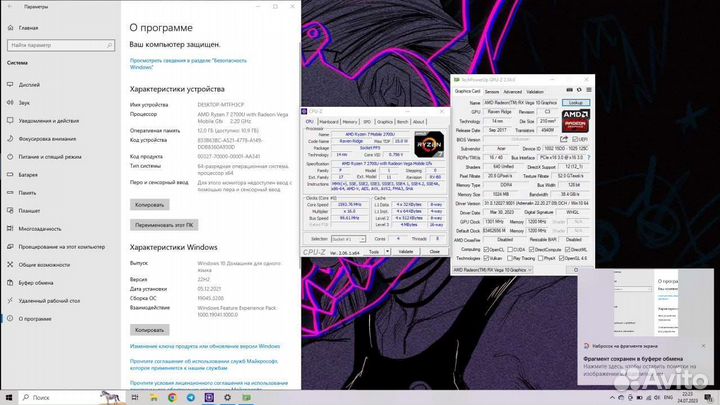Open Chrome from the taskbar
720x405 pixels.
coord(172,398)
